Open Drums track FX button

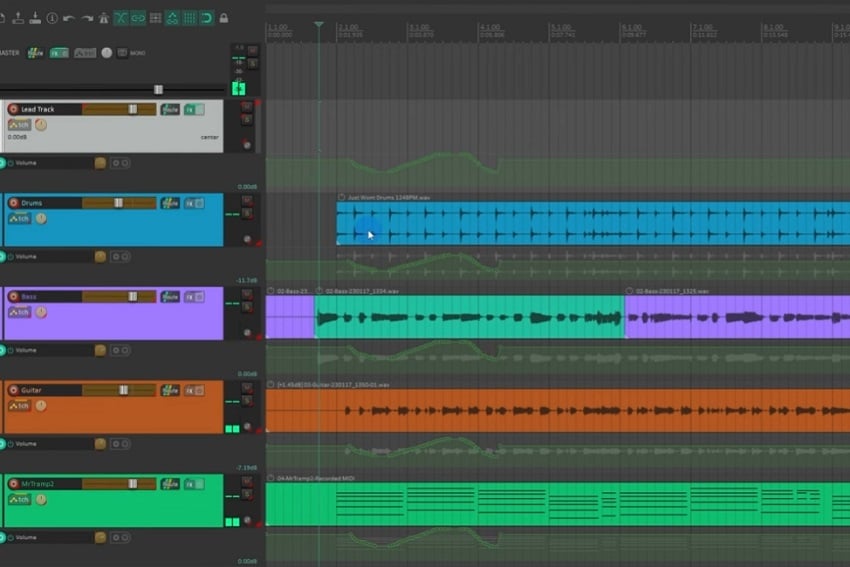[x=194, y=203]
